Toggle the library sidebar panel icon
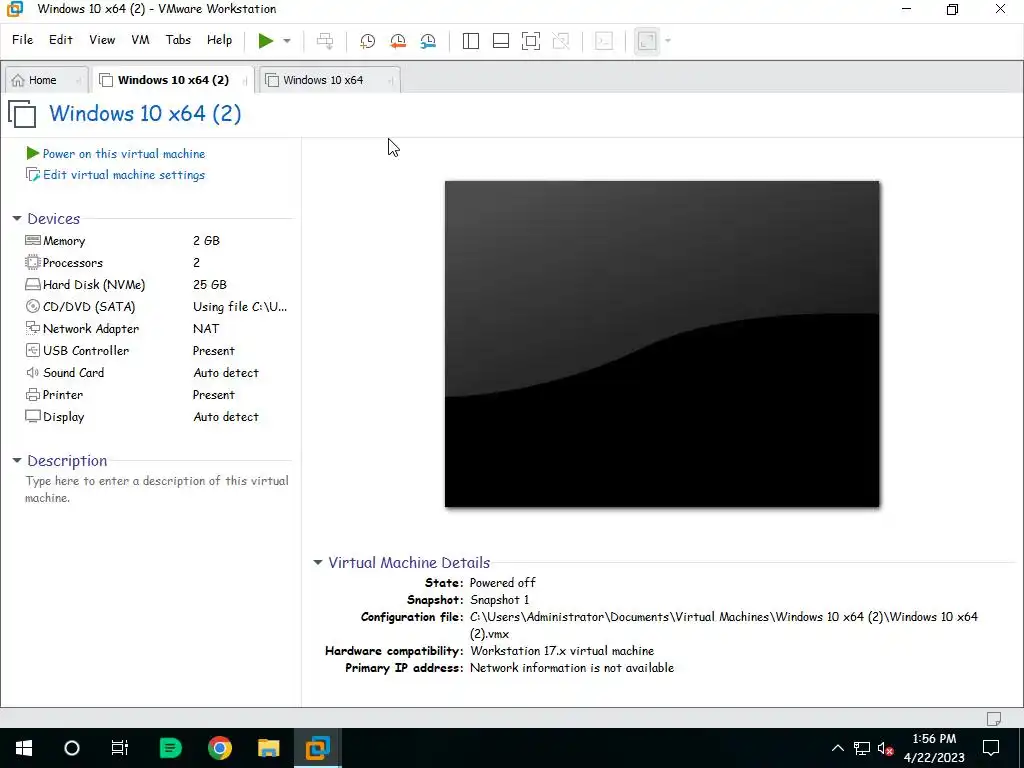1024x768 pixels. click(471, 40)
